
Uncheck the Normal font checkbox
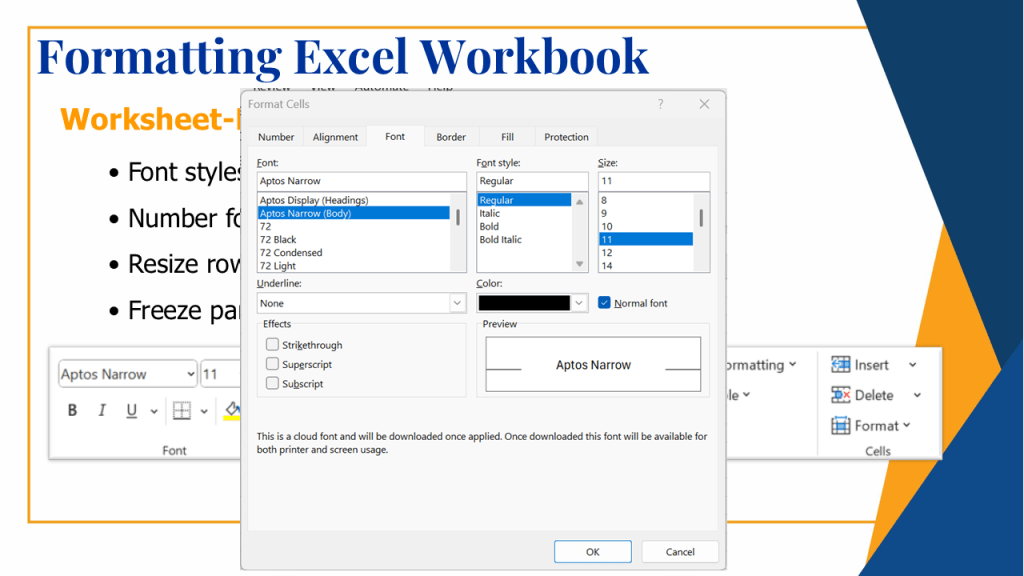click(x=604, y=303)
